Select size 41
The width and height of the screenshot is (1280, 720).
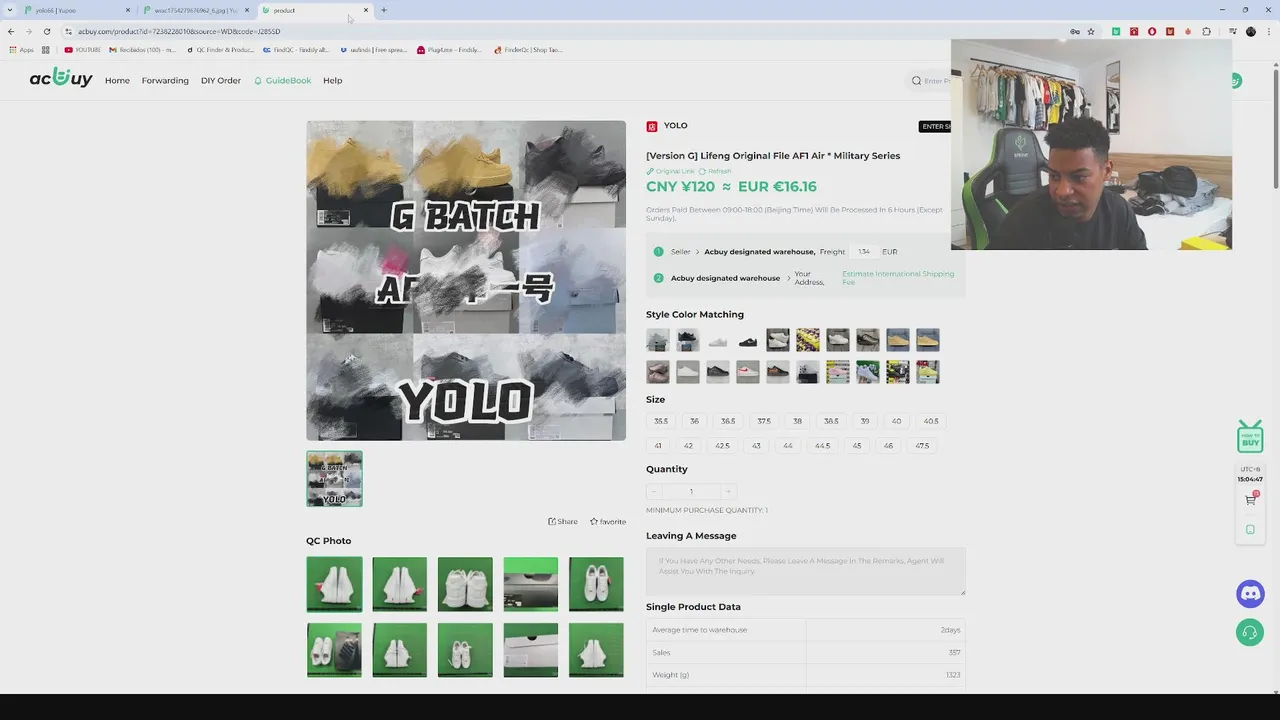658,446
